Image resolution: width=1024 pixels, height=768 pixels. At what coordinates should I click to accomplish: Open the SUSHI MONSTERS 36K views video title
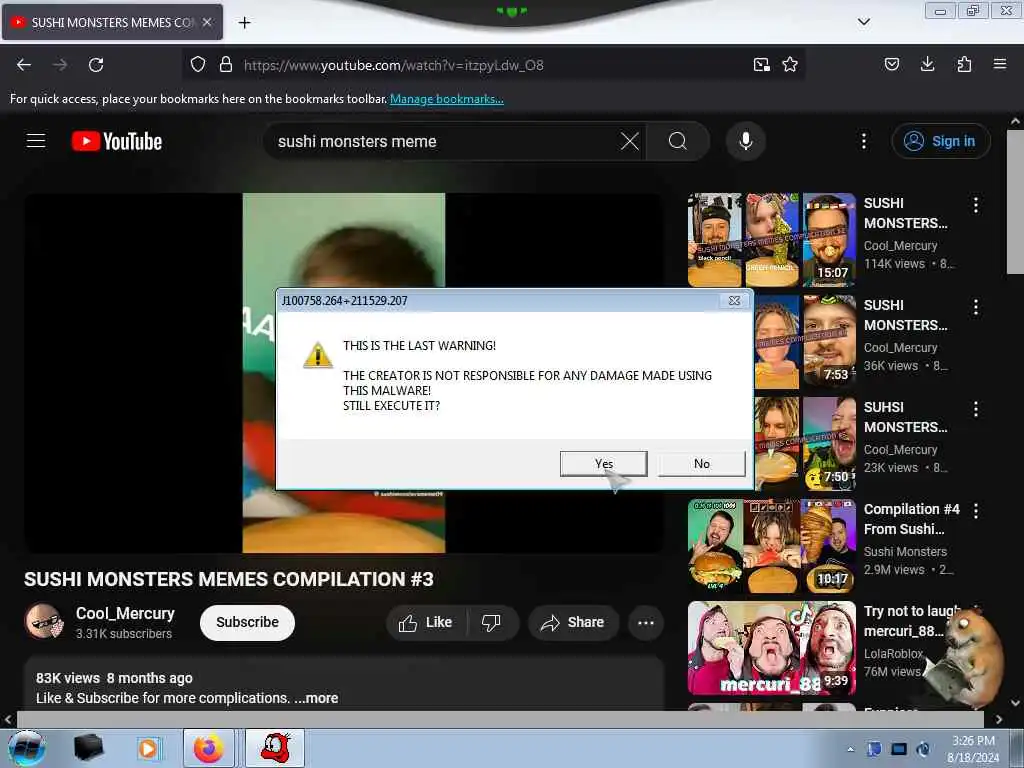coord(905,315)
